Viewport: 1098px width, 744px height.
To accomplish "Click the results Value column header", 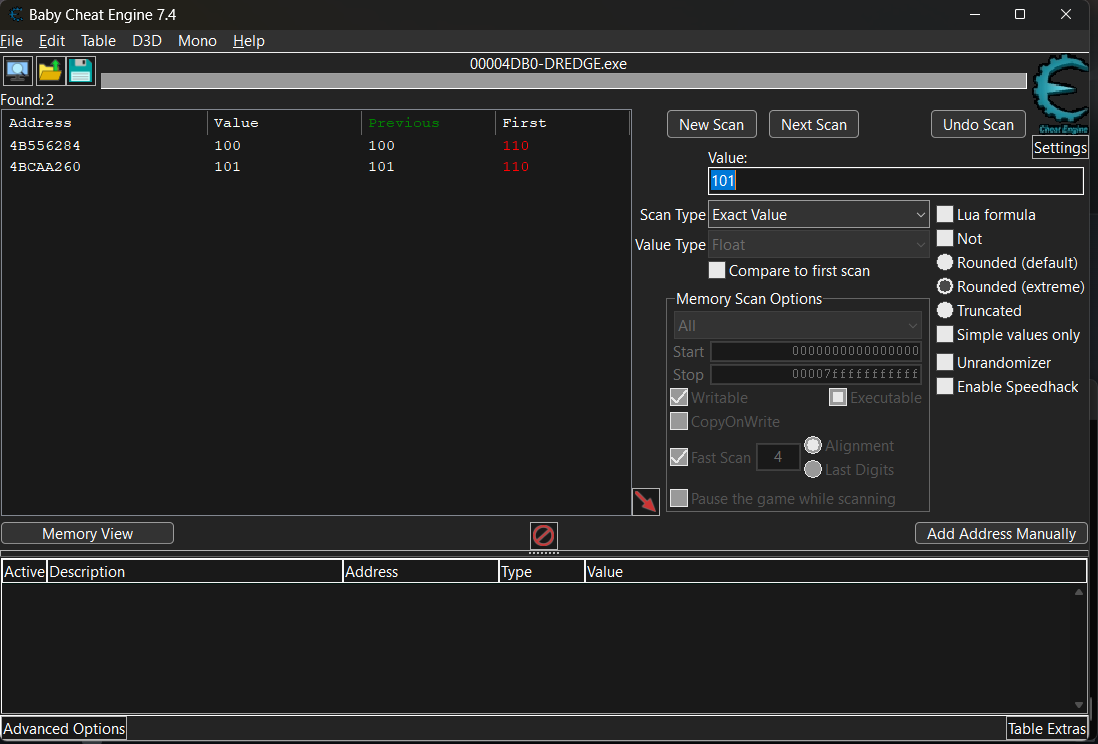I will click(284, 123).
